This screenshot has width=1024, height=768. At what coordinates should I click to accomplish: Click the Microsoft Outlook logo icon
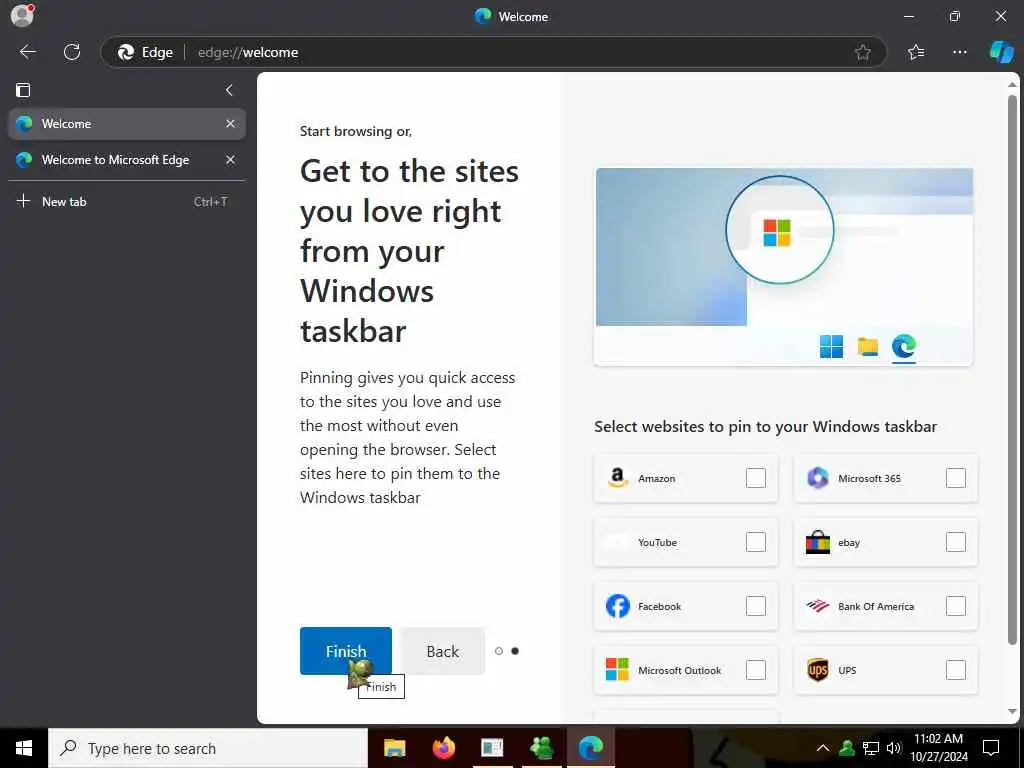617,670
